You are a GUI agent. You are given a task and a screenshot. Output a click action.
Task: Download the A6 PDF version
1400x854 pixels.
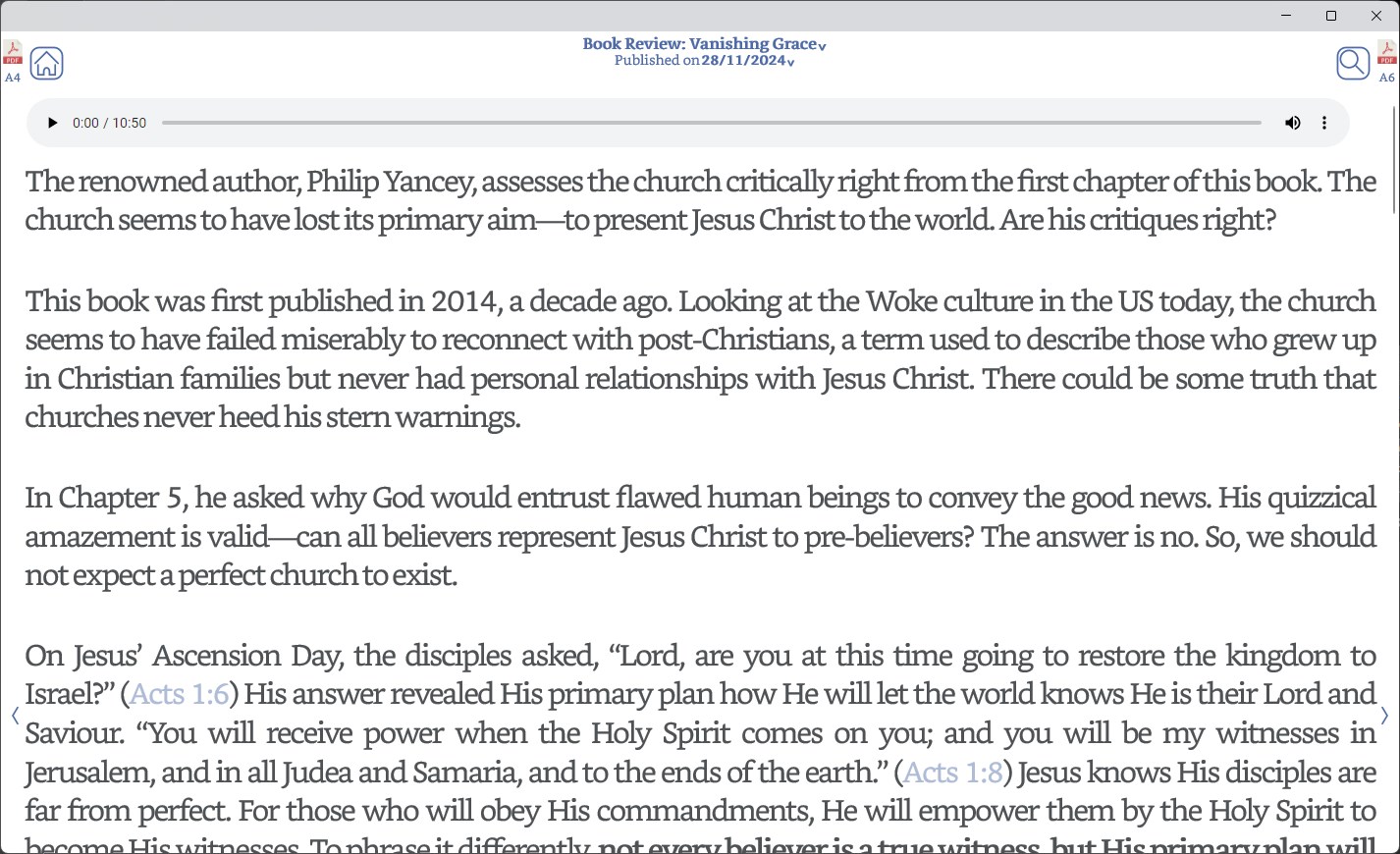(1386, 61)
